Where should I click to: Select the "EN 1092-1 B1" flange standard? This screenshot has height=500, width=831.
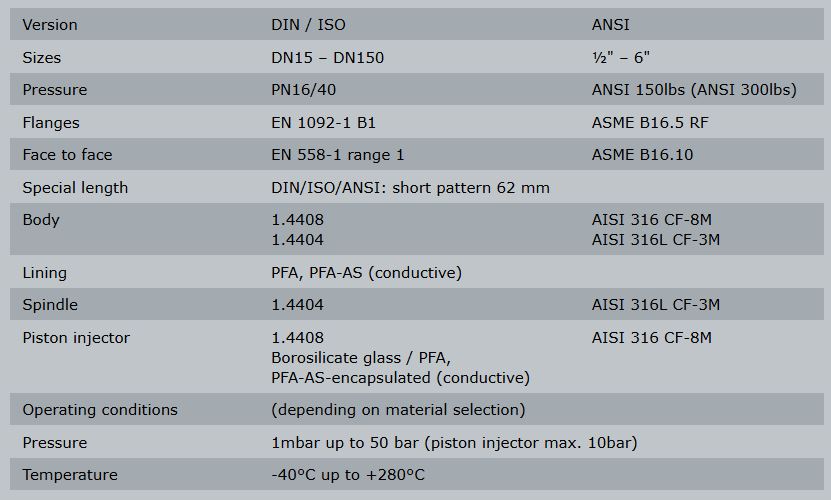323,122
